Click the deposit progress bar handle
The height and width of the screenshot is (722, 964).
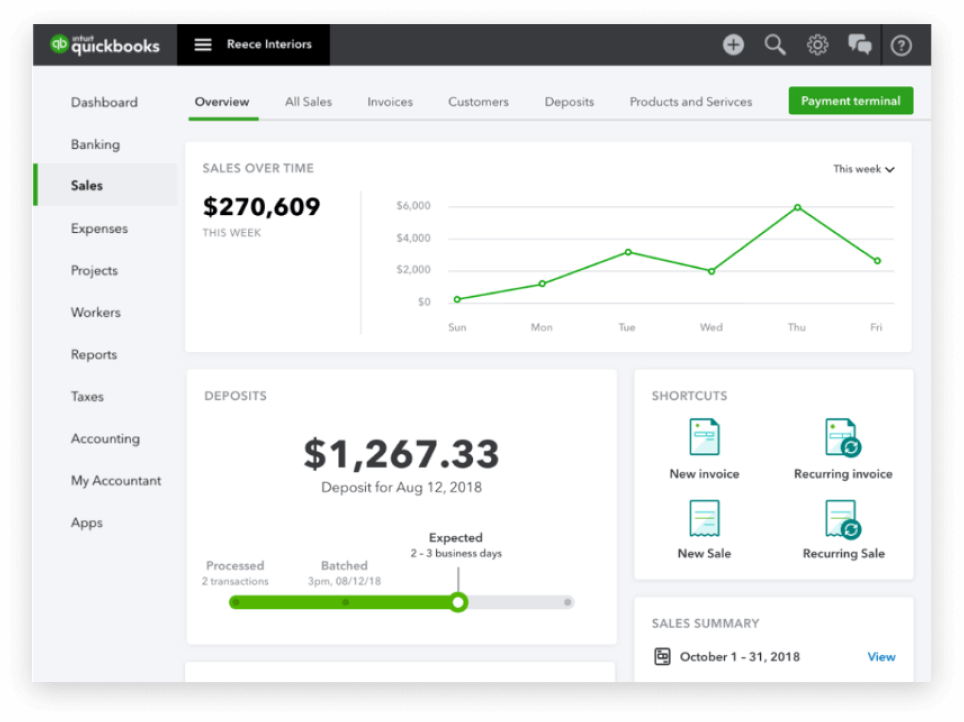click(458, 602)
